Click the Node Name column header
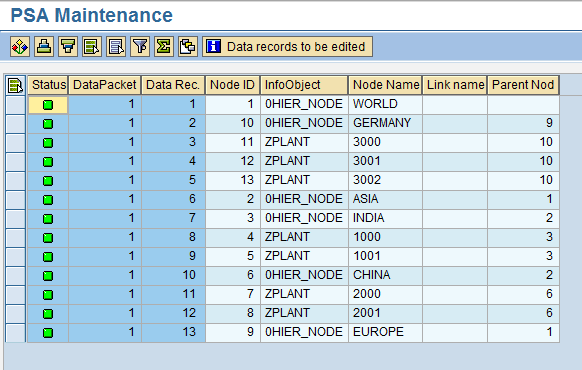Viewport: 582px width, 370px height. [385, 85]
